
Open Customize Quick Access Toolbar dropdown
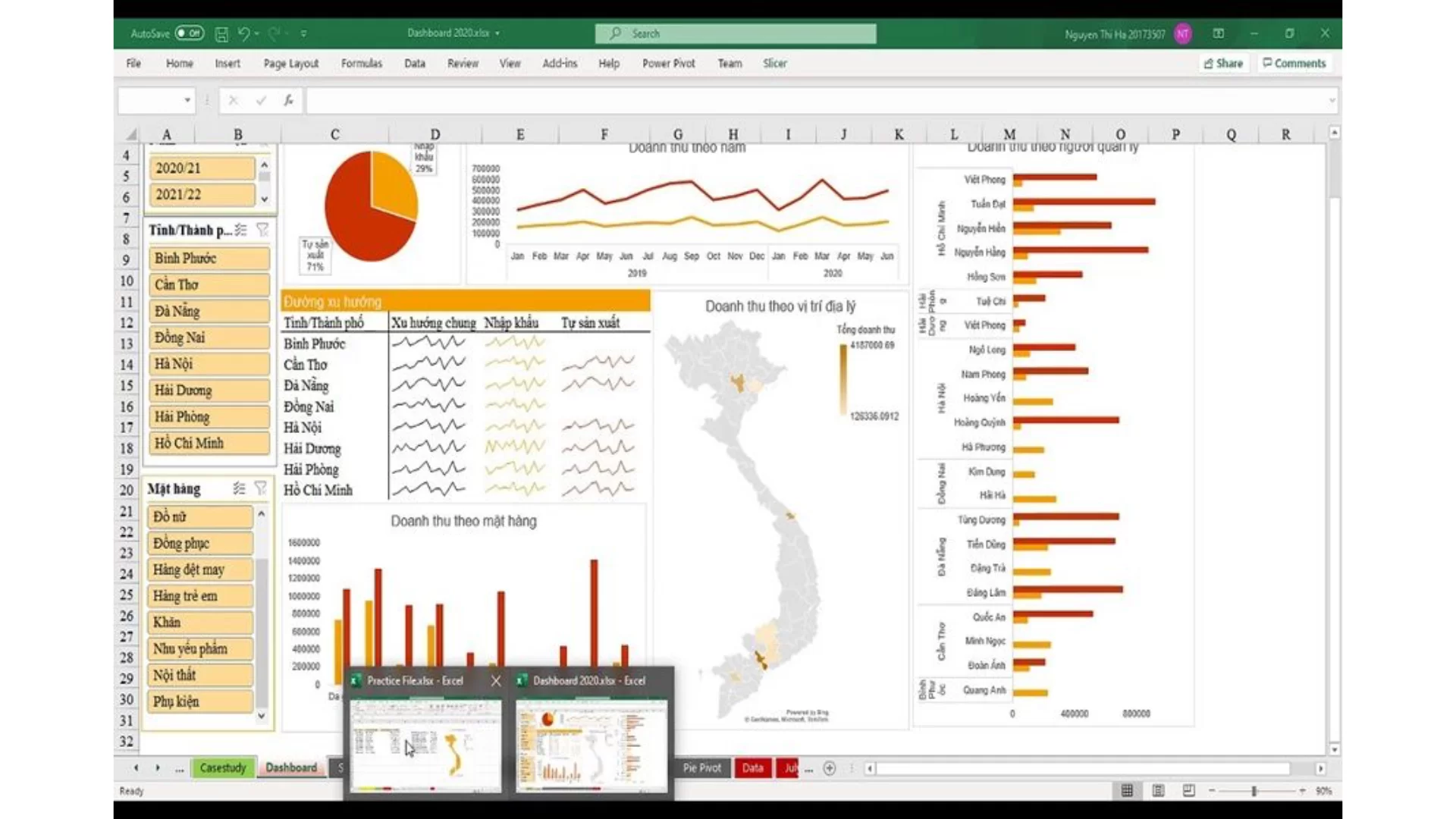coord(303,33)
